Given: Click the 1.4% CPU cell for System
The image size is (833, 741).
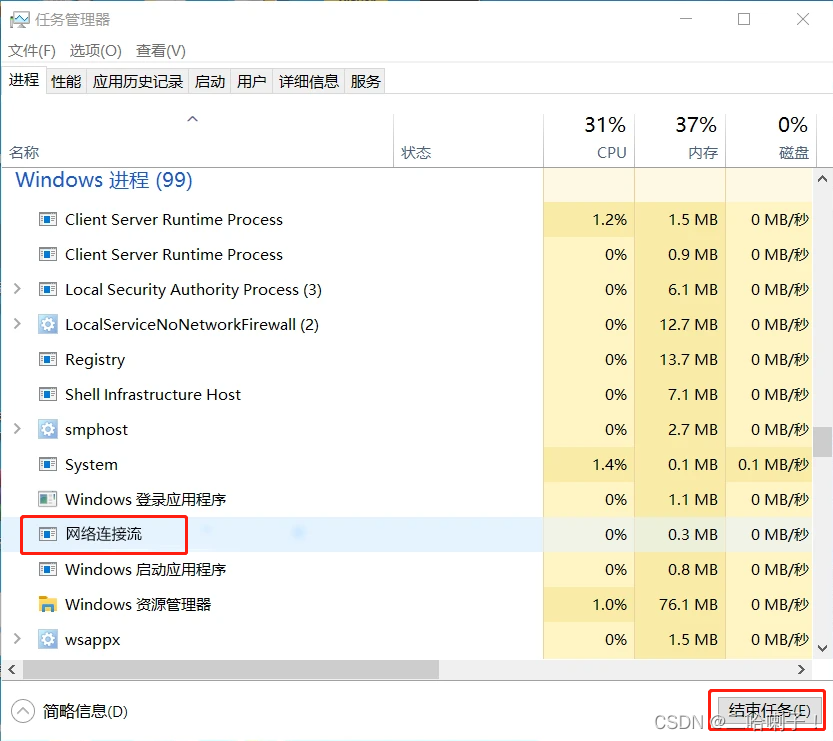Looking at the screenshot, I should (x=589, y=465).
